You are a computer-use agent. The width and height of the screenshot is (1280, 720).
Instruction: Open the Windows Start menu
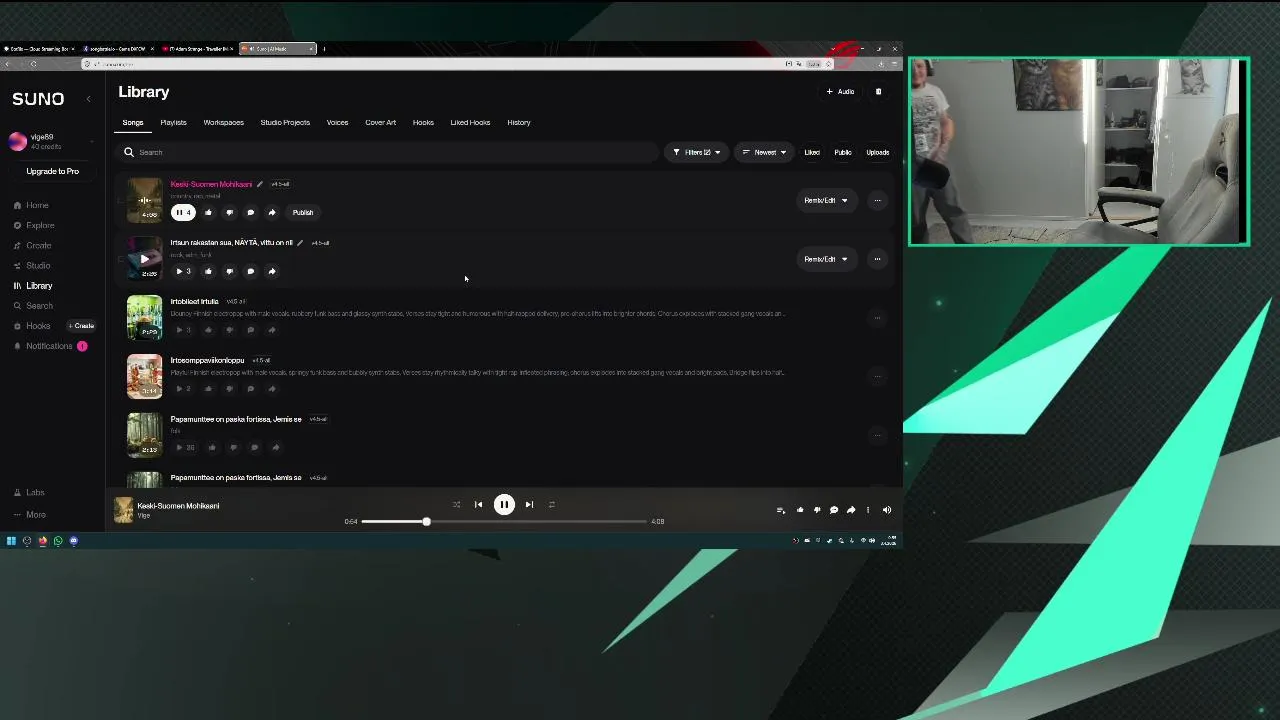click(11, 541)
